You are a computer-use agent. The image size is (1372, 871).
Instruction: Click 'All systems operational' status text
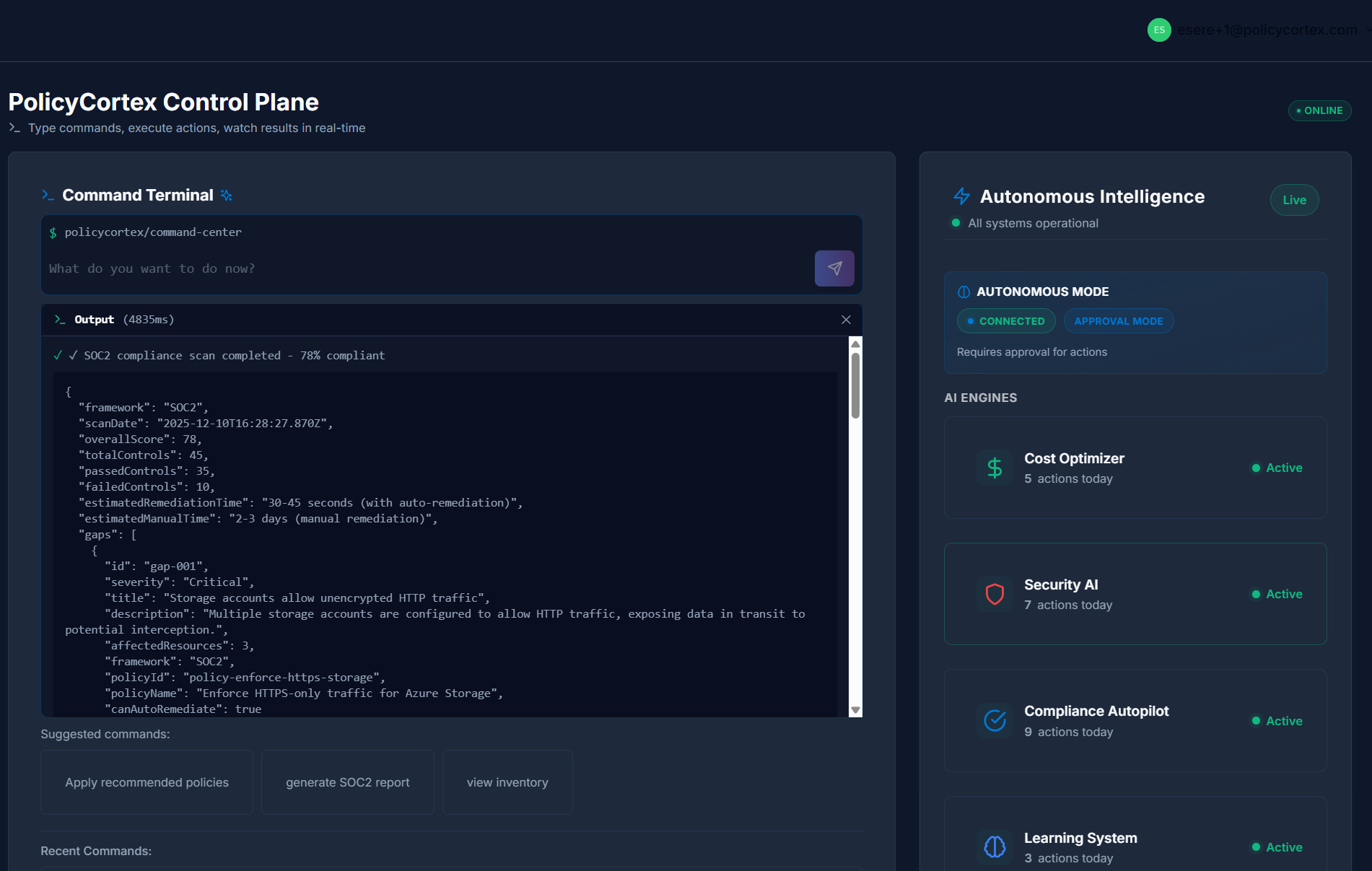coord(1033,223)
